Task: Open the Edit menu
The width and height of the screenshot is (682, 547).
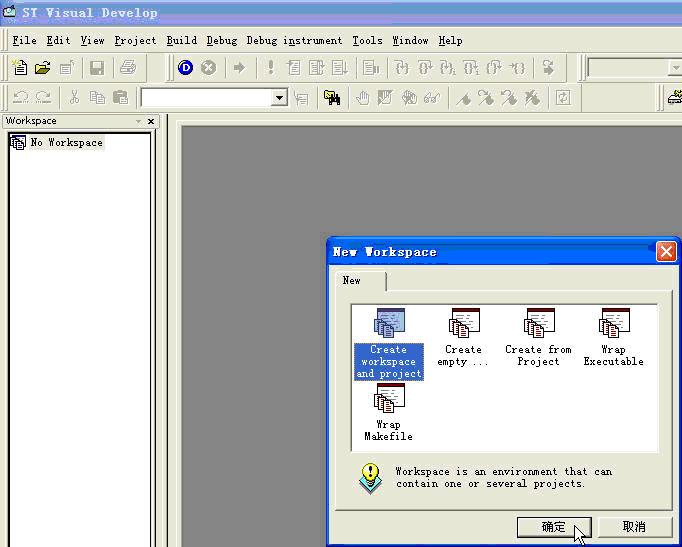Action: coord(58,40)
